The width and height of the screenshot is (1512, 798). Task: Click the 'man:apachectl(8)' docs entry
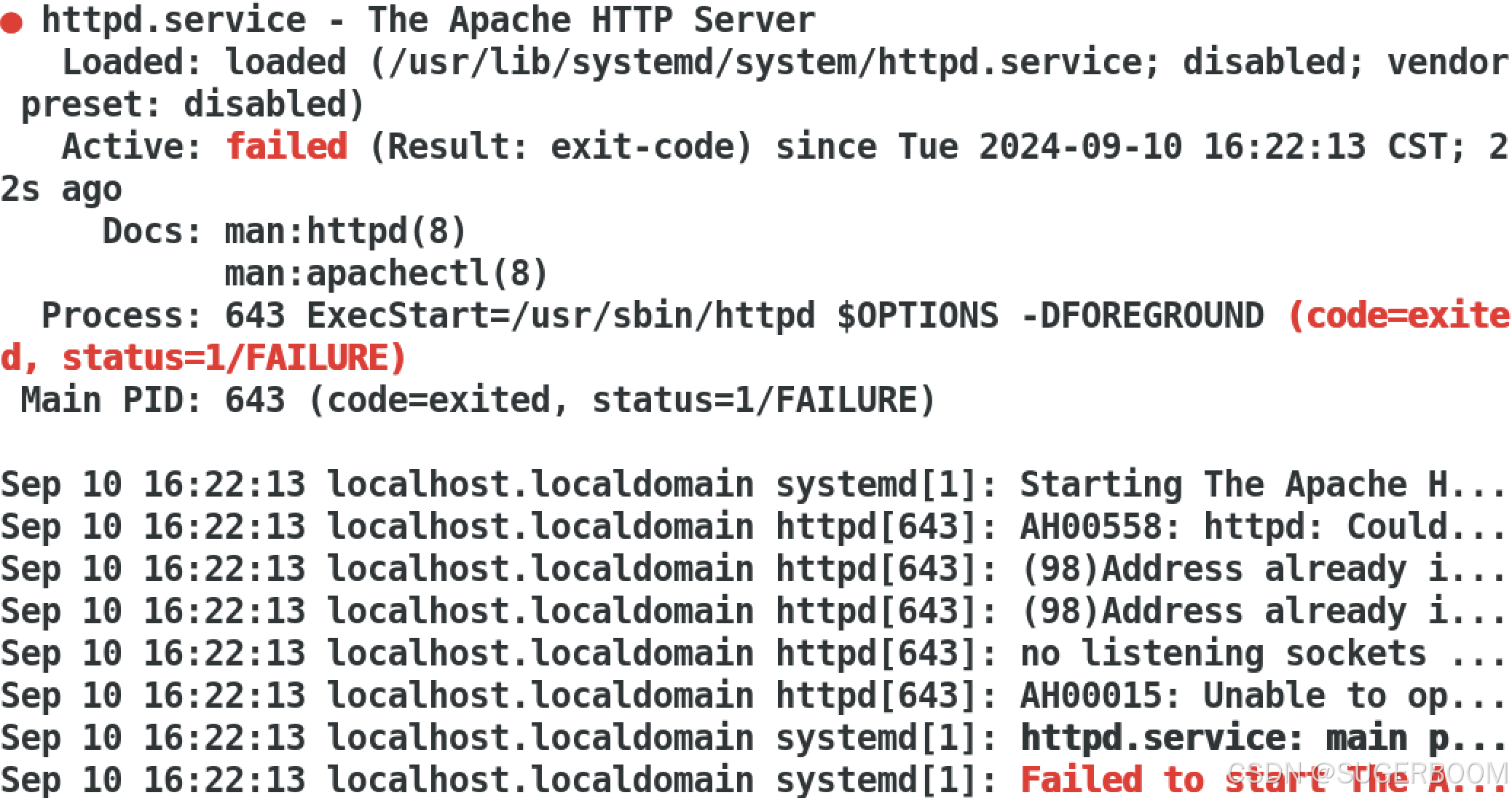tap(386, 274)
